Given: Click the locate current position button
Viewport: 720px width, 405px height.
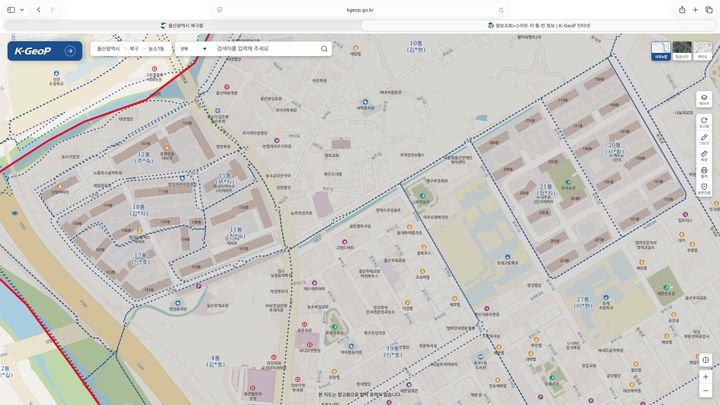Looking at the screenshot, I should (x=706, y=360).
